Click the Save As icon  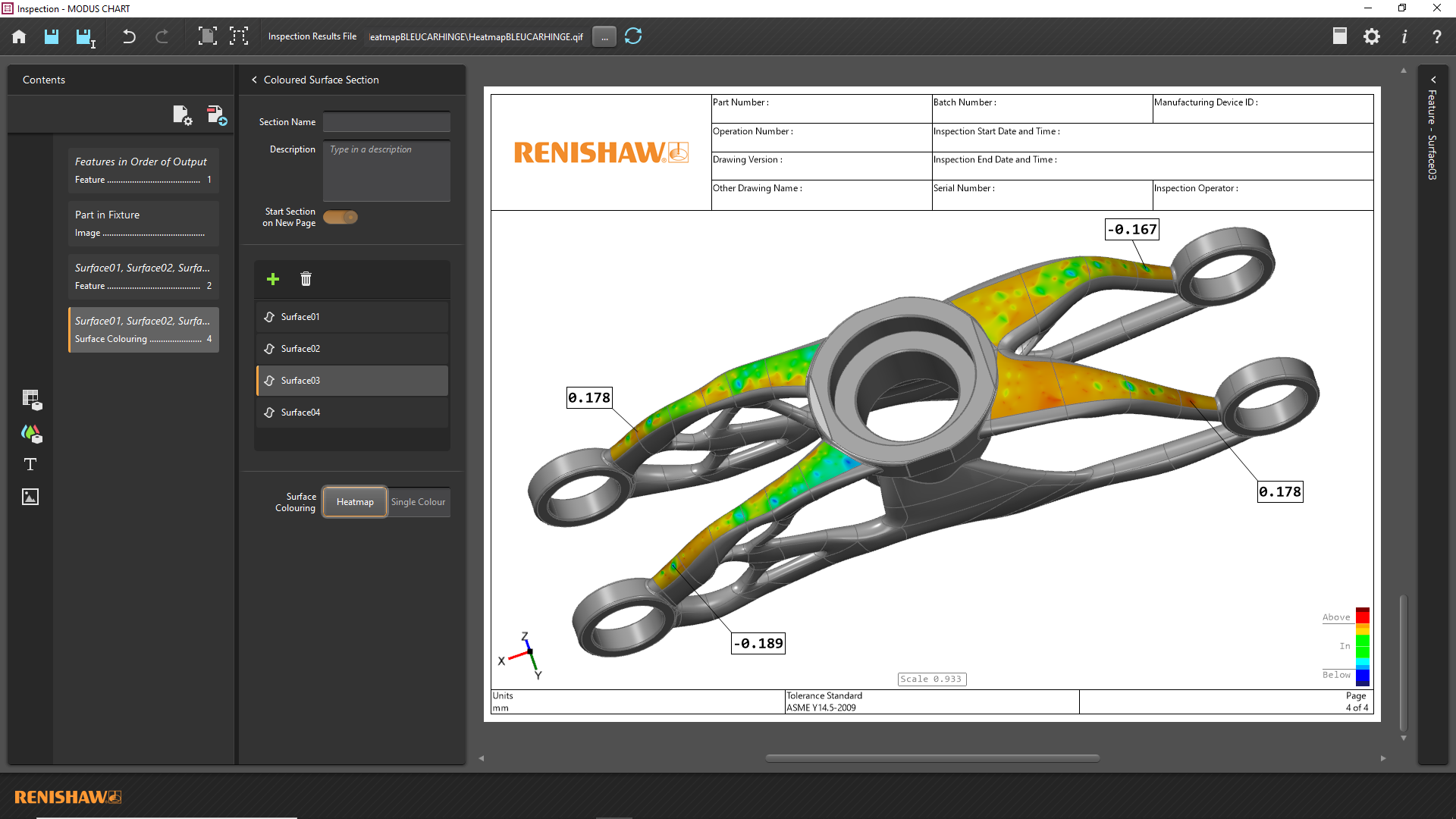pyautogui.click(x=85, y=37)
